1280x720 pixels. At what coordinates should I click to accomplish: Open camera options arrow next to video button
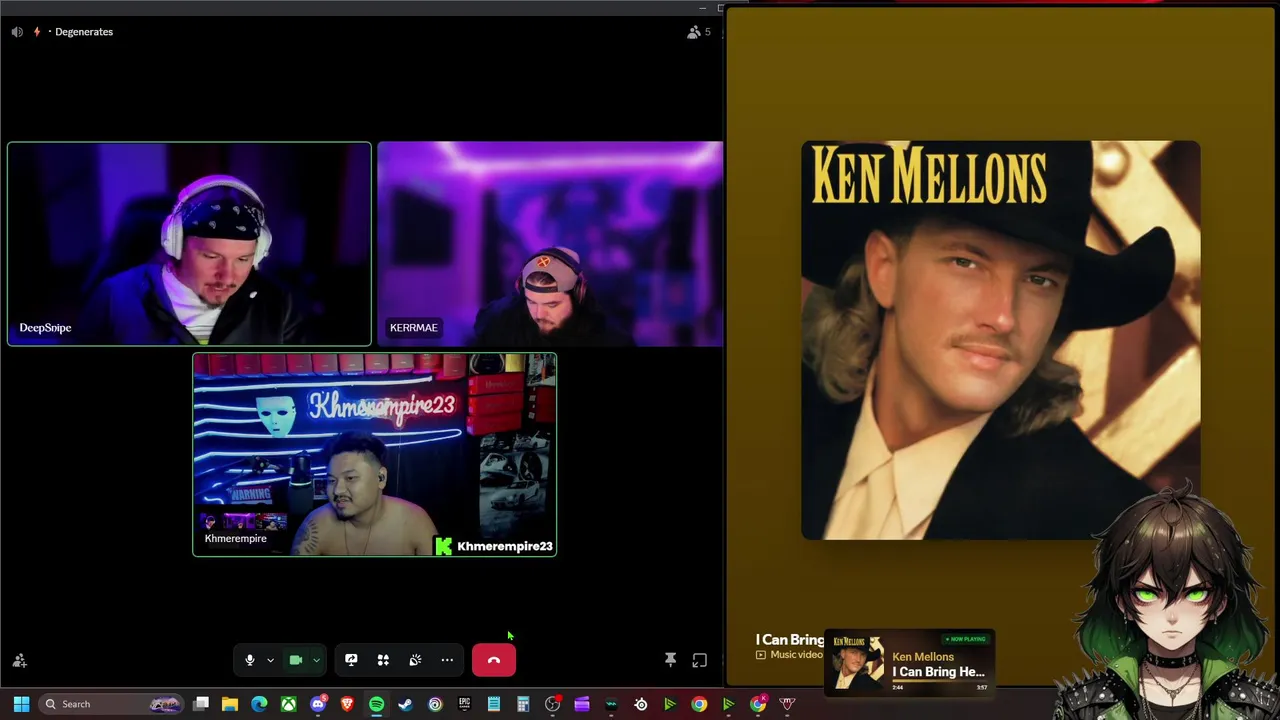pos(316,661)
